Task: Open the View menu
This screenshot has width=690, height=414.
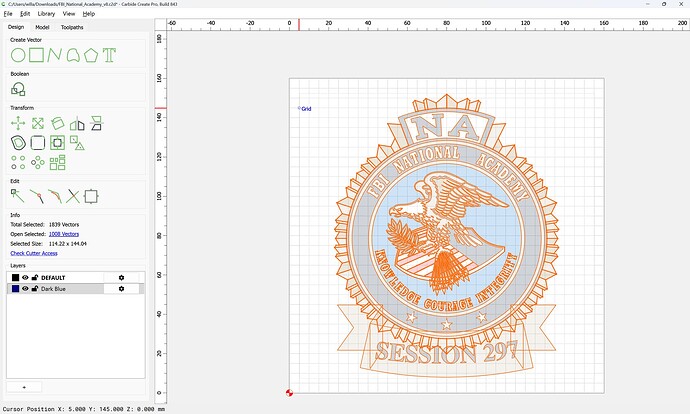Action: point(69,14)
